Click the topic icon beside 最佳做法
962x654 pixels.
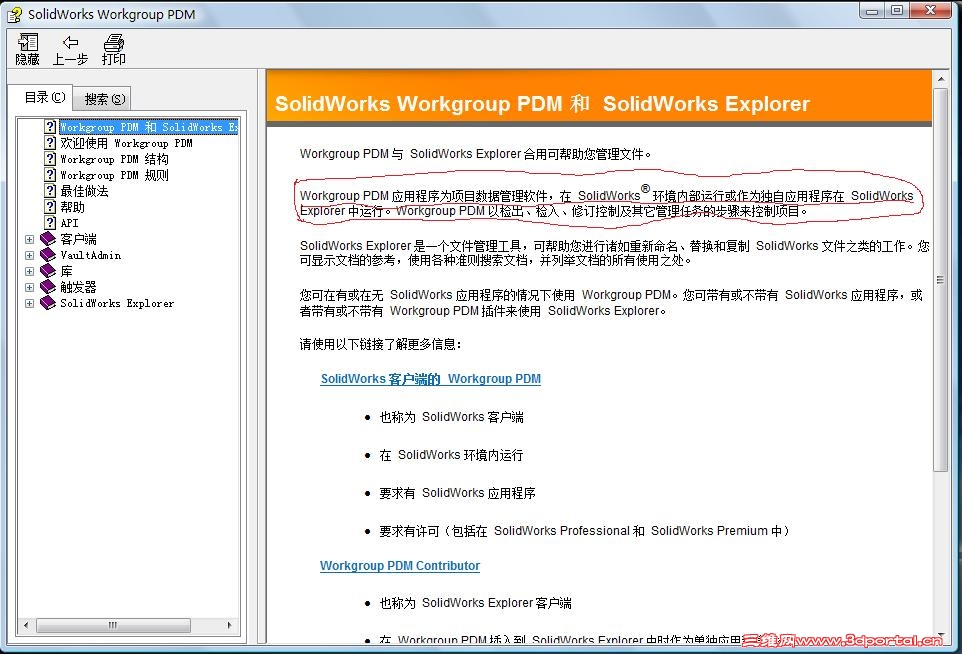tap(50, 190)
